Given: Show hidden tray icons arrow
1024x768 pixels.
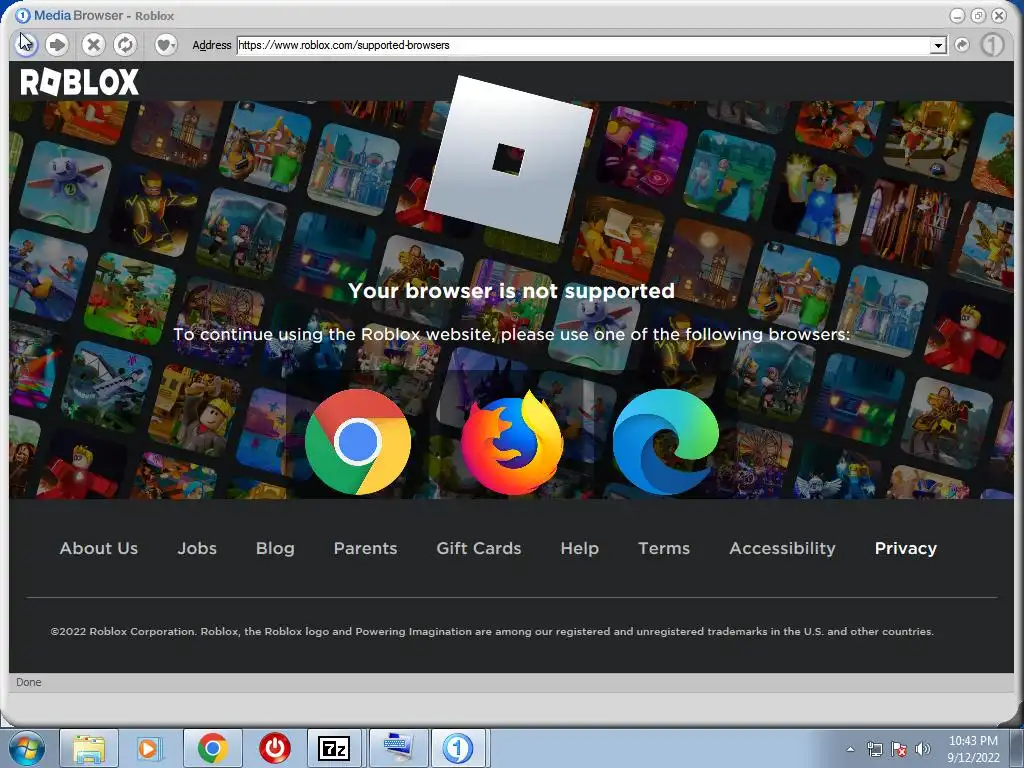Looking at the screenshot, I should [850, 750].
